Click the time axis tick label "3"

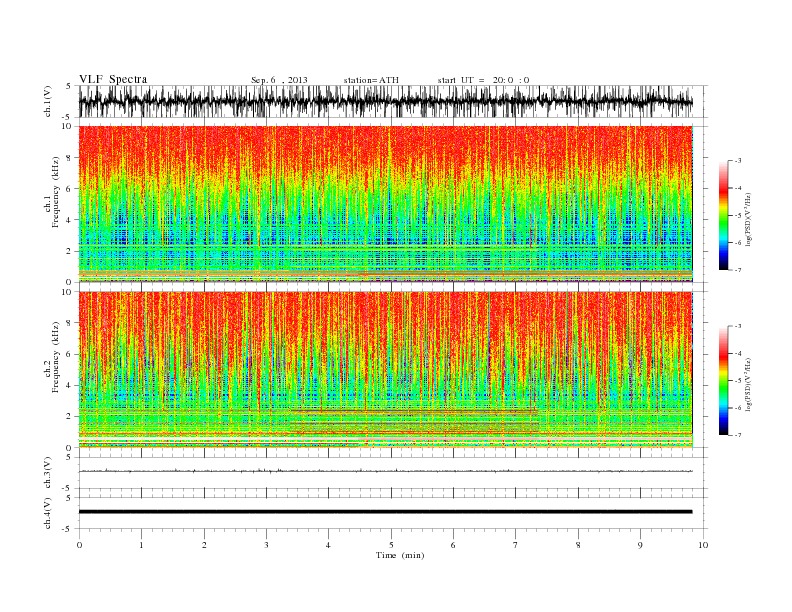pyautogui.click(x=266, y=545)
